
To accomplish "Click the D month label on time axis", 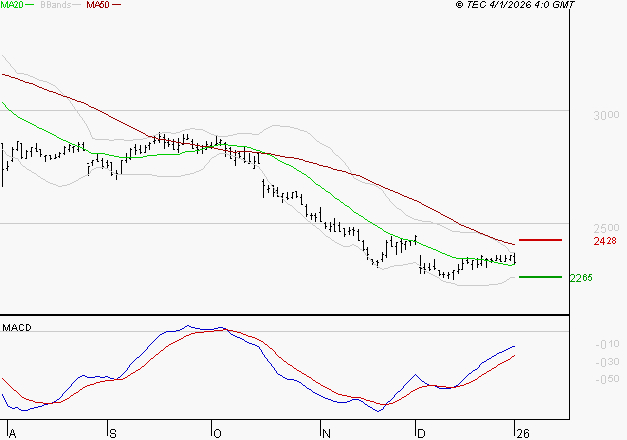I will point(421,434).
